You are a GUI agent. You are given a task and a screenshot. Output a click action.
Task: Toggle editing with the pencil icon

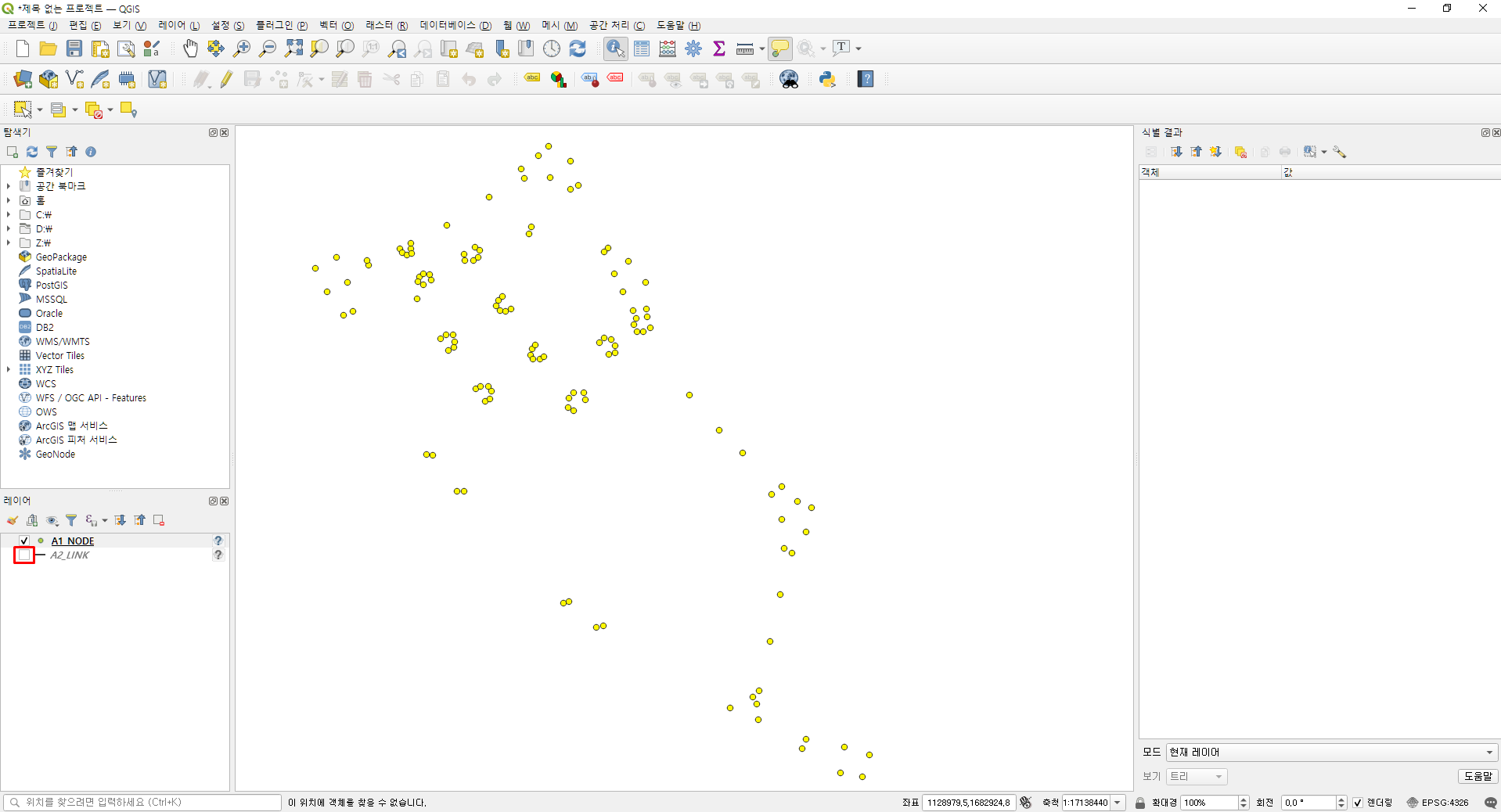click(226, 79)
